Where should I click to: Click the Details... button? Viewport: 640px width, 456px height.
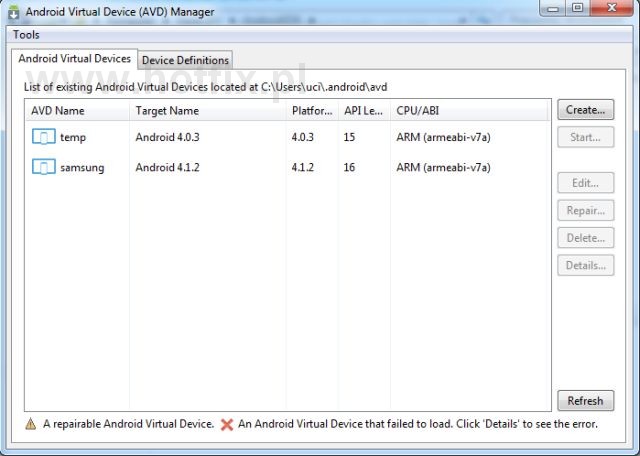(x=586, y=265)
